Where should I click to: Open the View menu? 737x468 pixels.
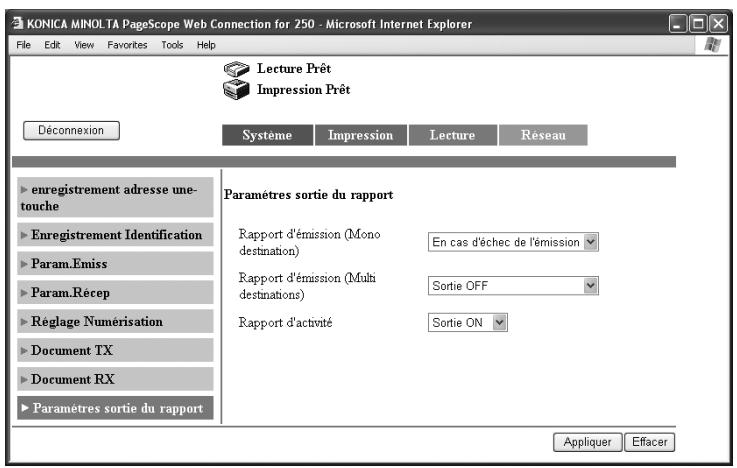(x=84, y=45)
